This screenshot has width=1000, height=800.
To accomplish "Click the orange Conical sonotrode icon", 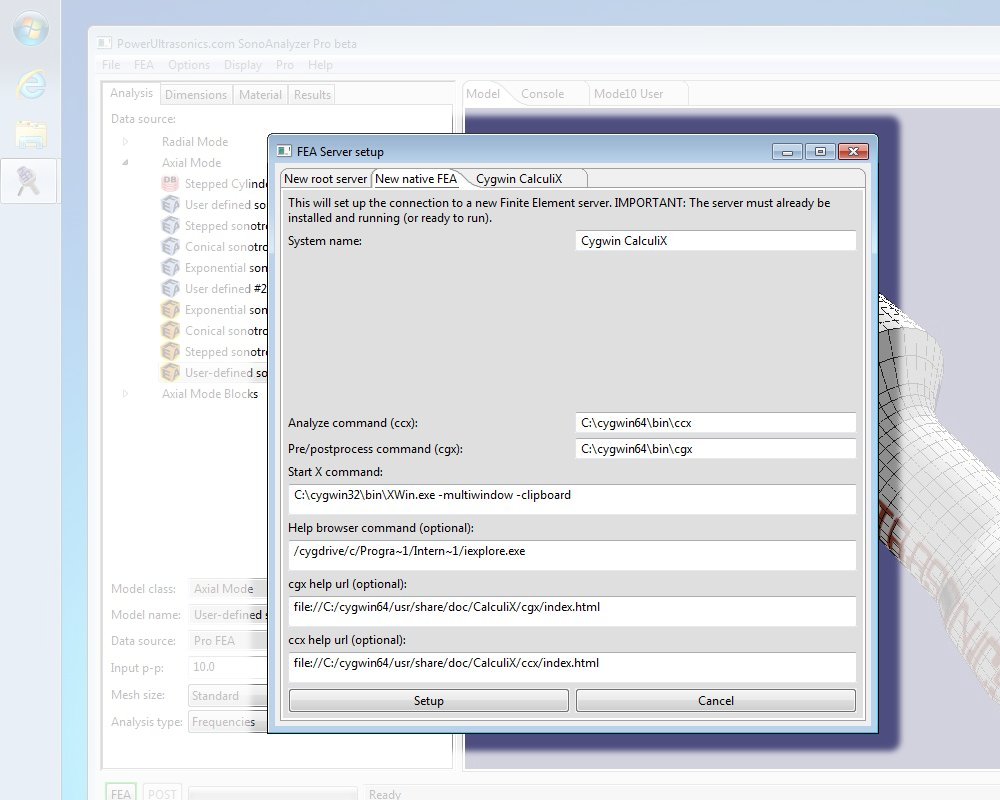I will pos(170,331).
